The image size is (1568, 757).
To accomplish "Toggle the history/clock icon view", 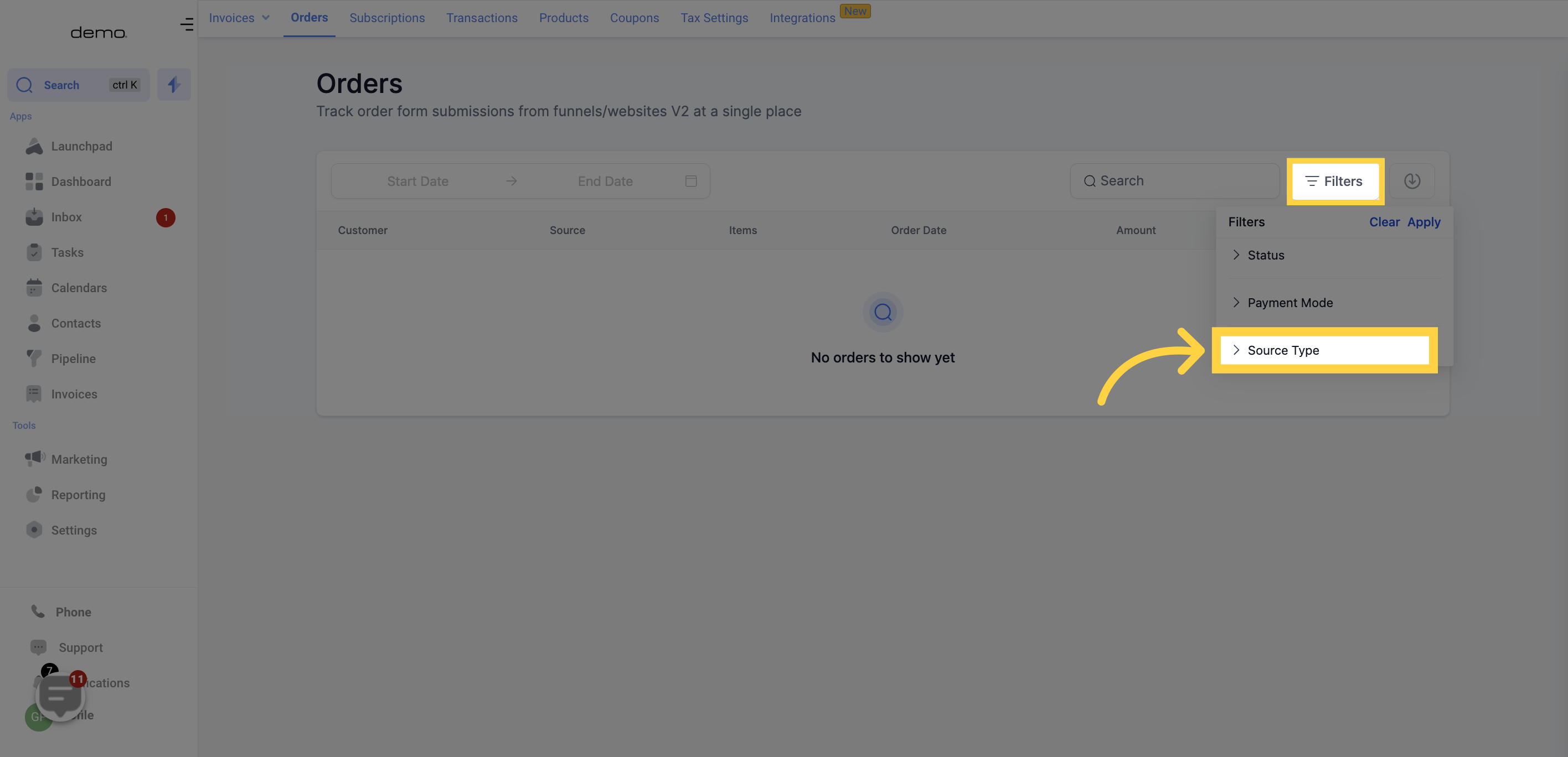I will [x=1413, y=181].
